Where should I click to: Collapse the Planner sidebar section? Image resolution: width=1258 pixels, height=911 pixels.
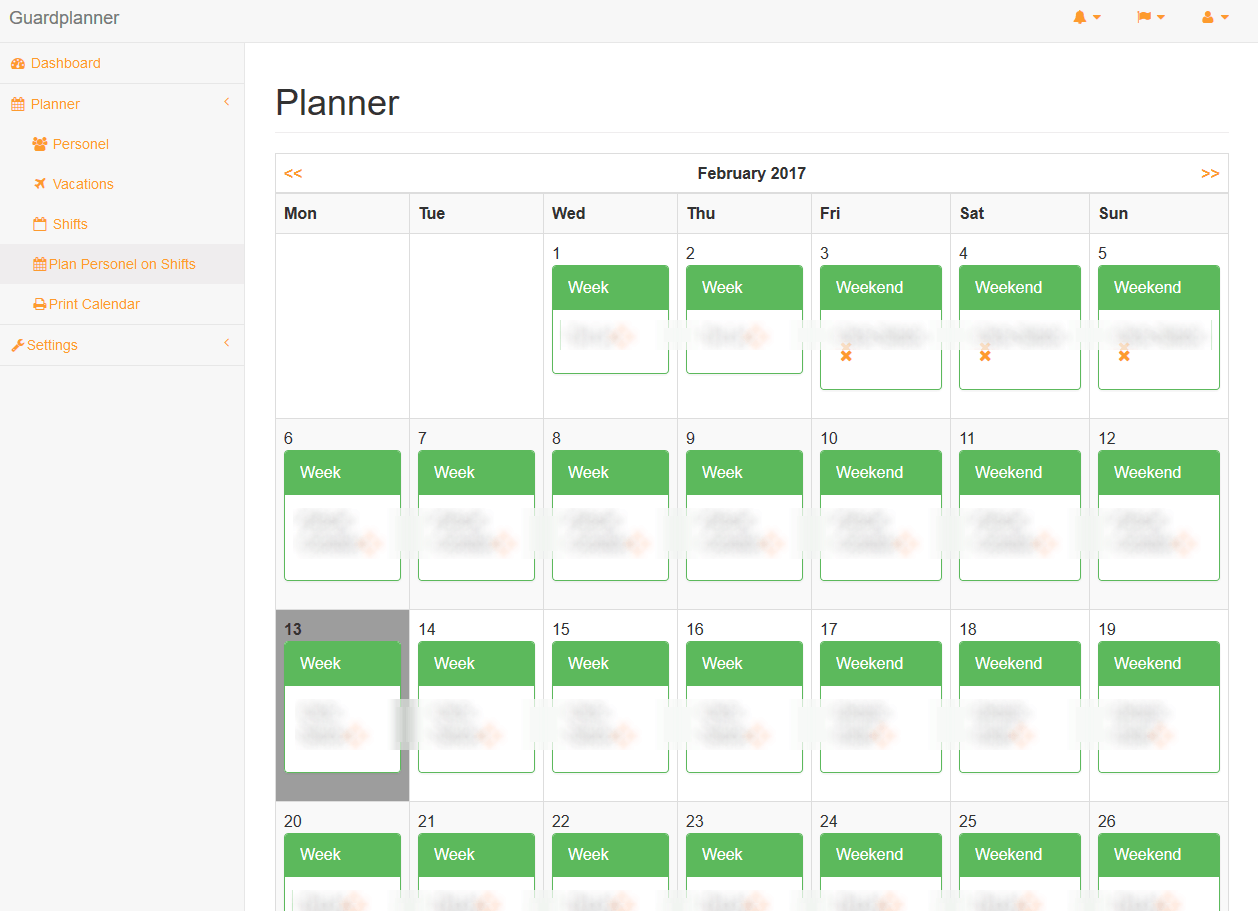(x=227, y=102)
